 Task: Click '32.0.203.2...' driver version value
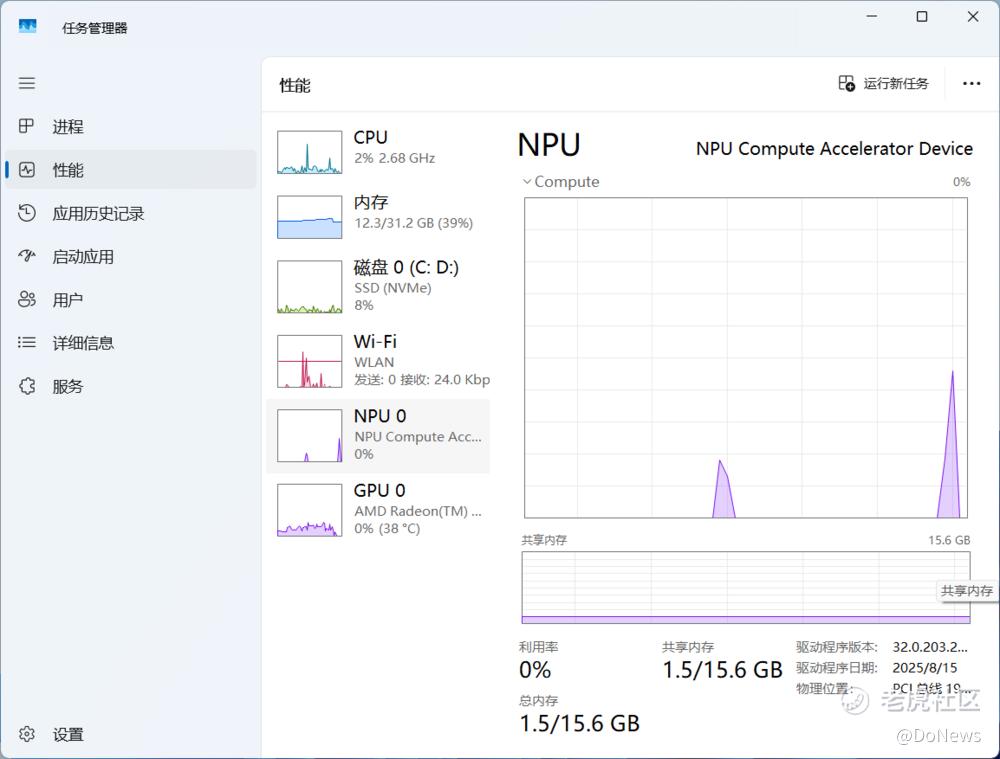tap(930, 647)
